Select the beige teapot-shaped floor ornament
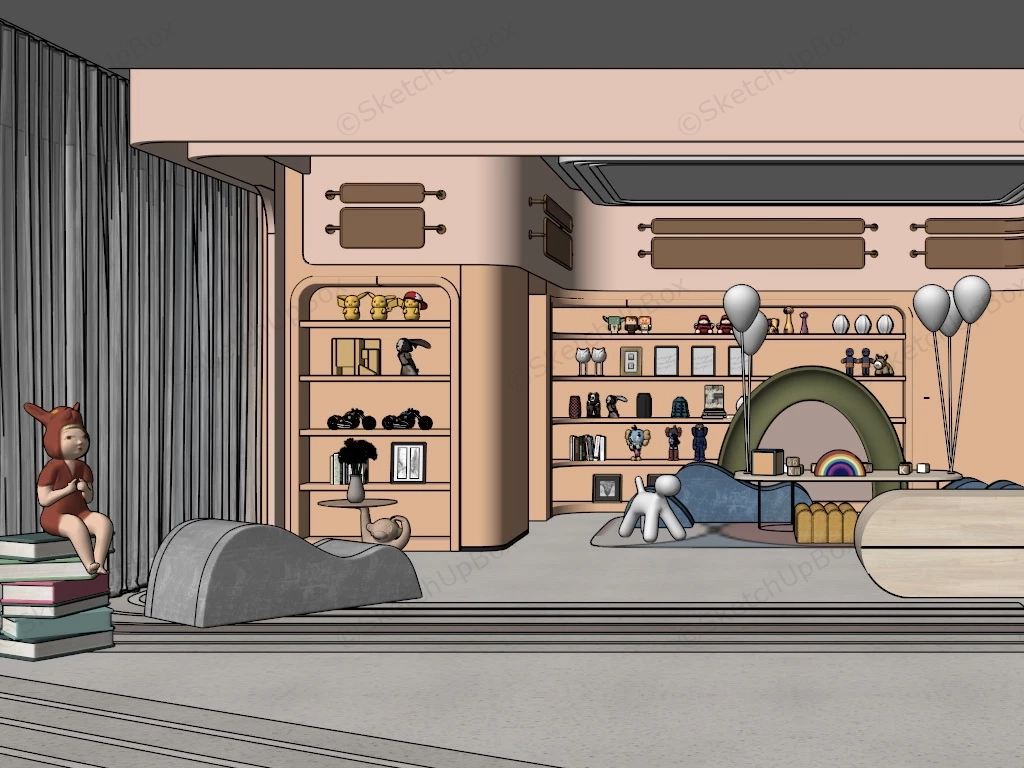 coord(388,531)
